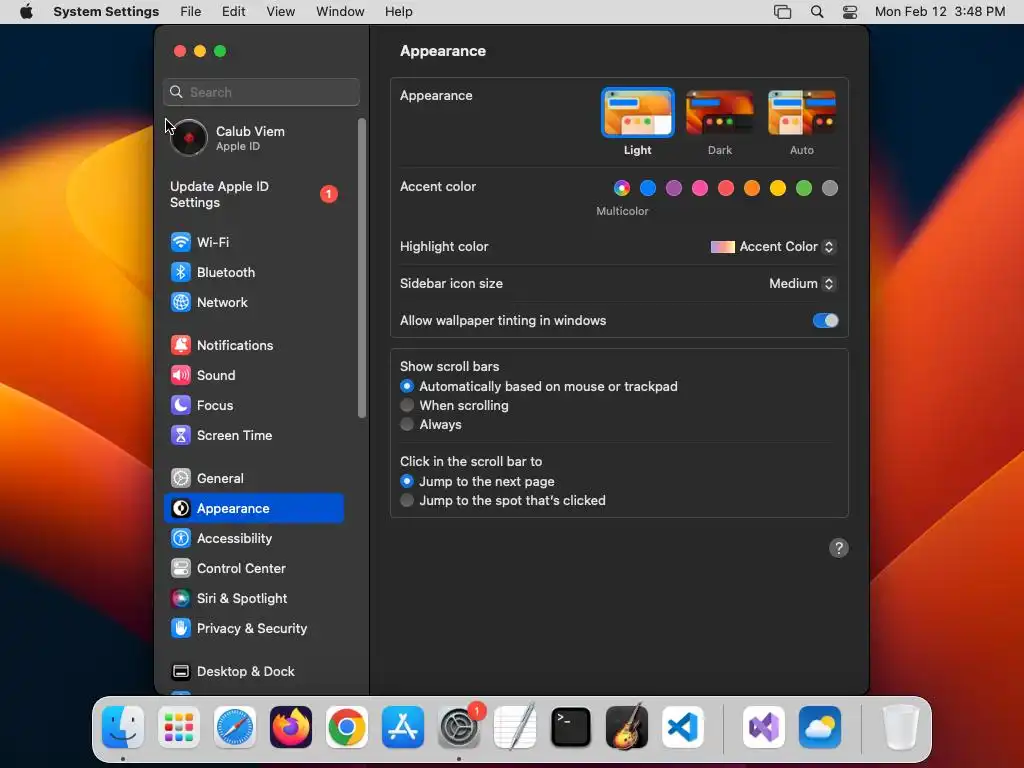This screenshot has height=768, width=1024.
Task: Open Notifications settings
Action: coord(253,345)
